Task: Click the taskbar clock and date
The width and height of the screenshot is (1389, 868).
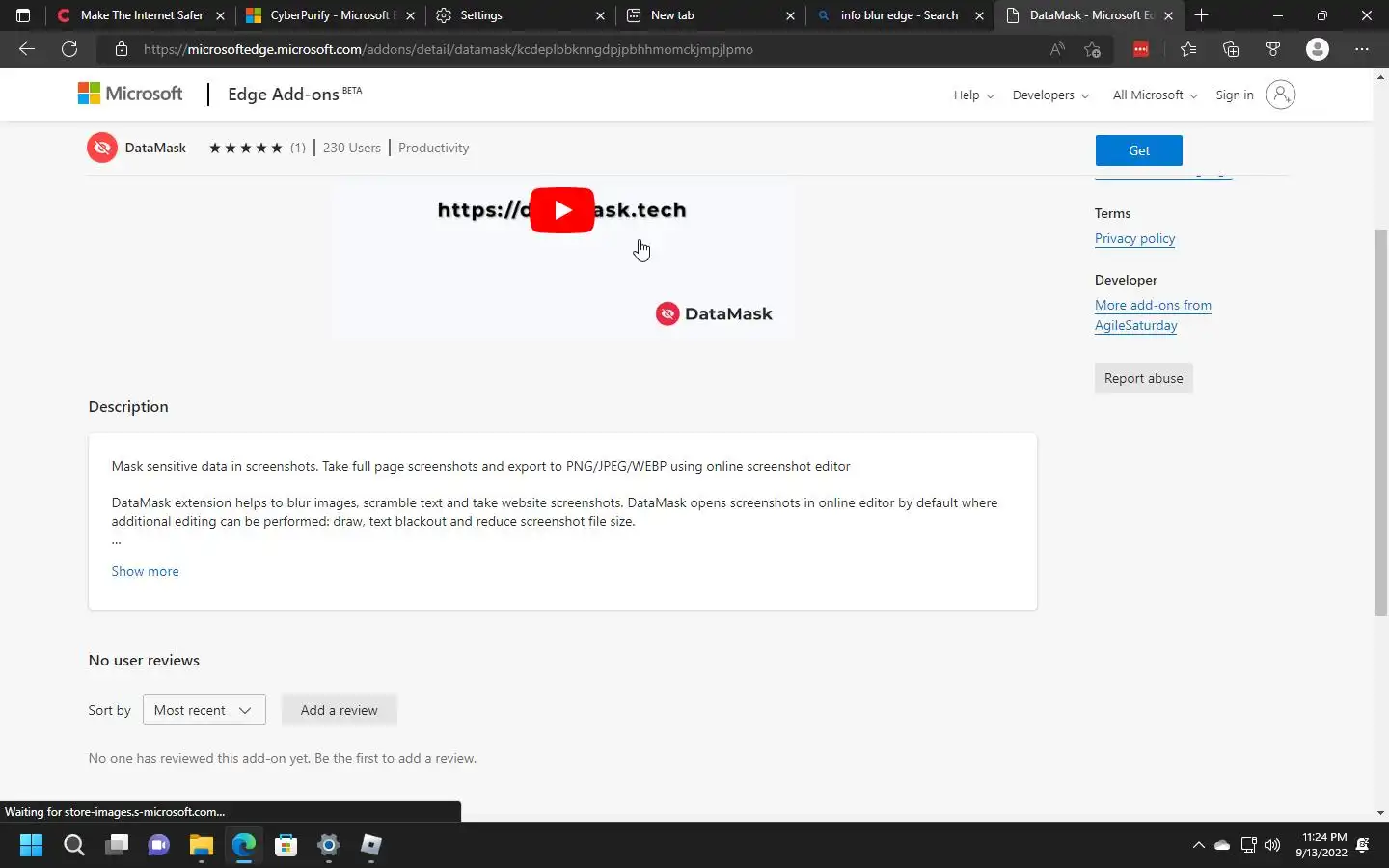Action: click(x=1321, y=845)
